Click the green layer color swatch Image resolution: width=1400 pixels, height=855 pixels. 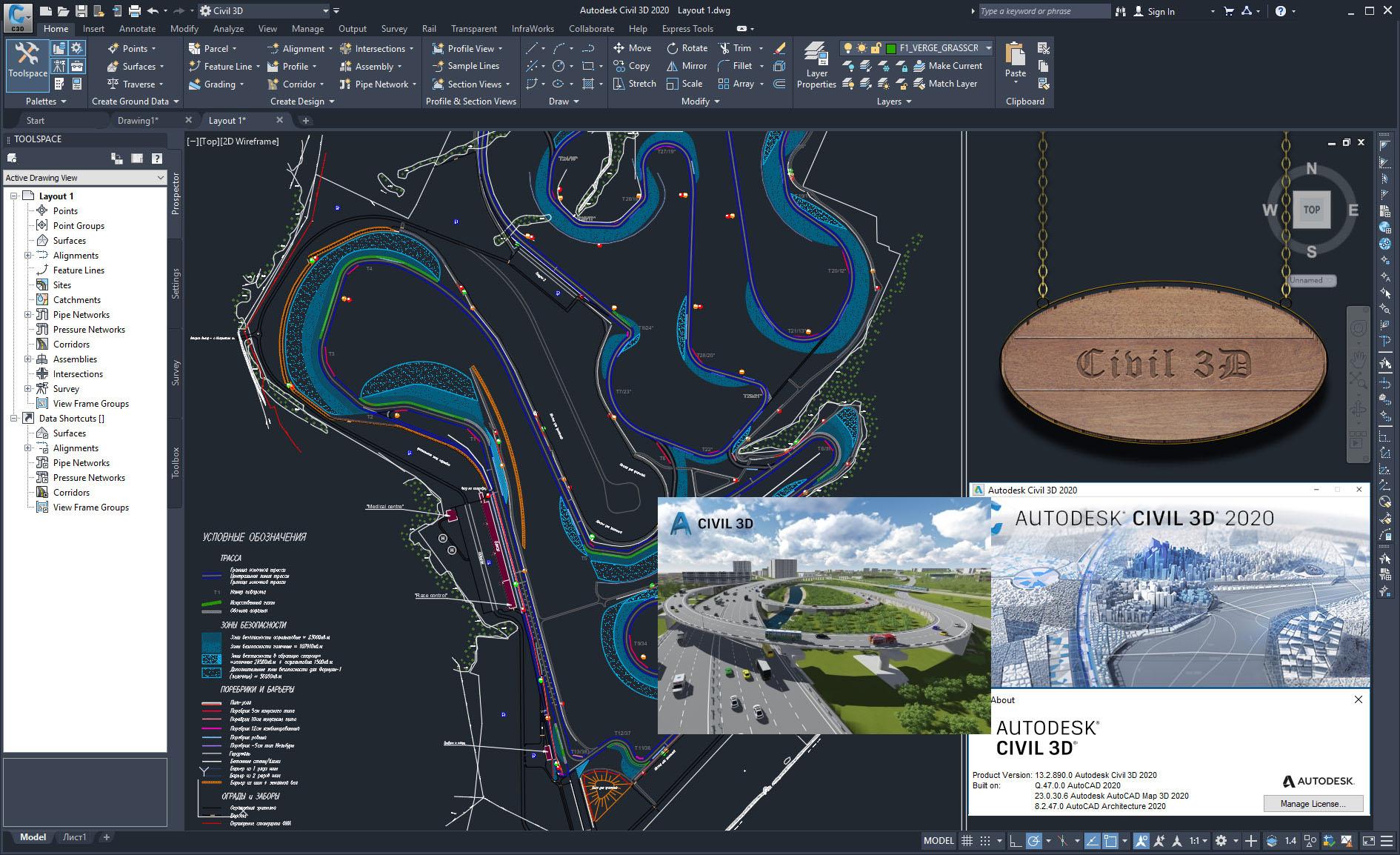891,48
